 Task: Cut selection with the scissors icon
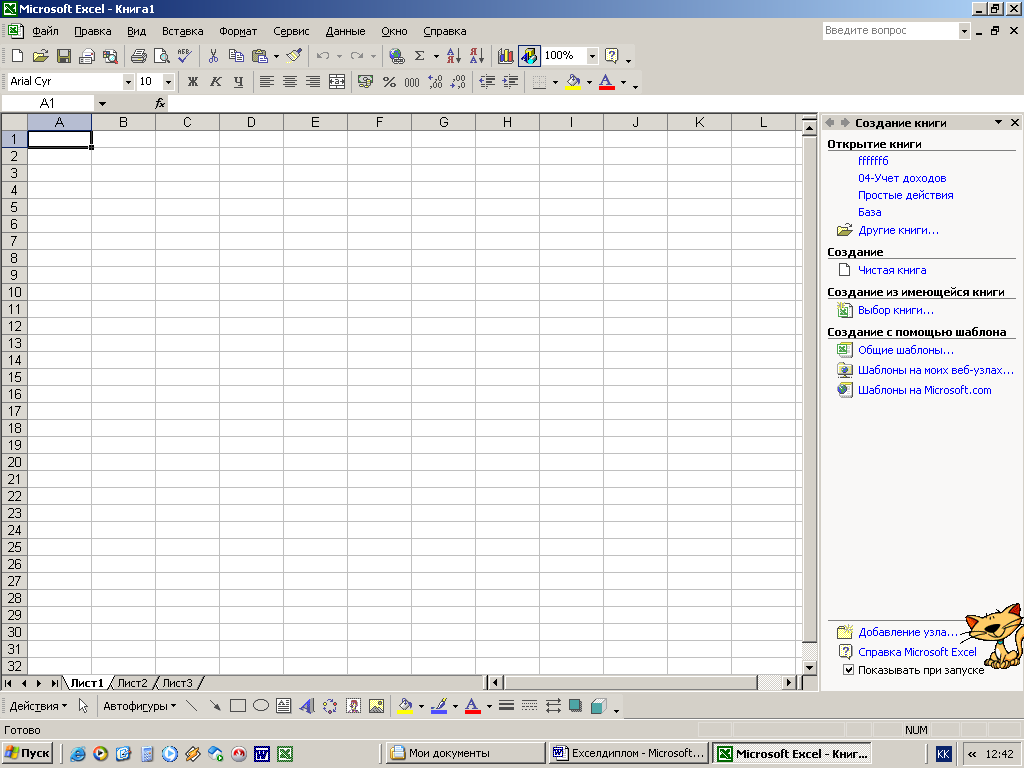213,56
